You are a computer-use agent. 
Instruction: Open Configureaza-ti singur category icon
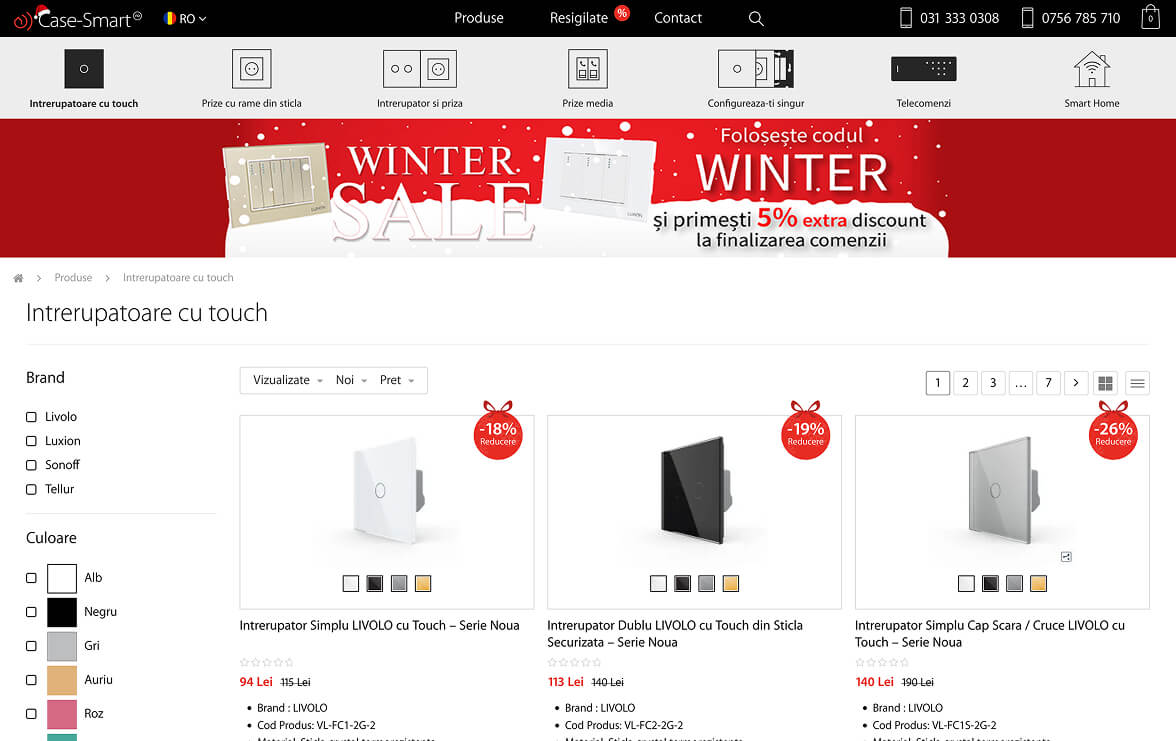[x=755, y=69]
